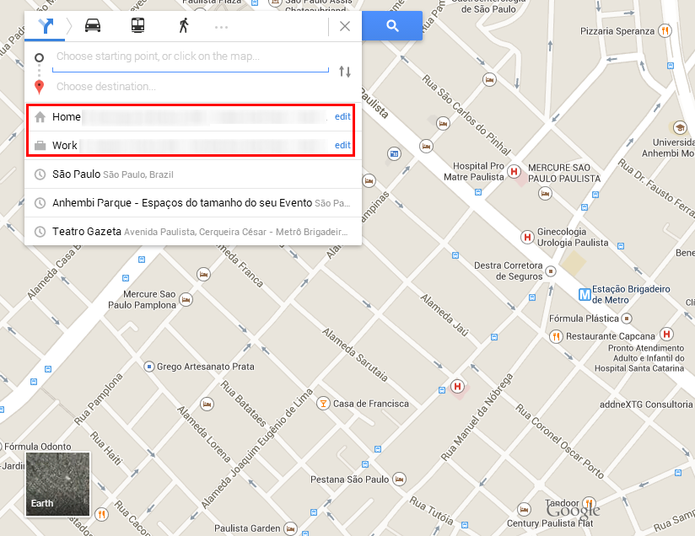
Task: Open Ginecologia Urologia Paulista hospital marker
Action: (x=527, y=237)
